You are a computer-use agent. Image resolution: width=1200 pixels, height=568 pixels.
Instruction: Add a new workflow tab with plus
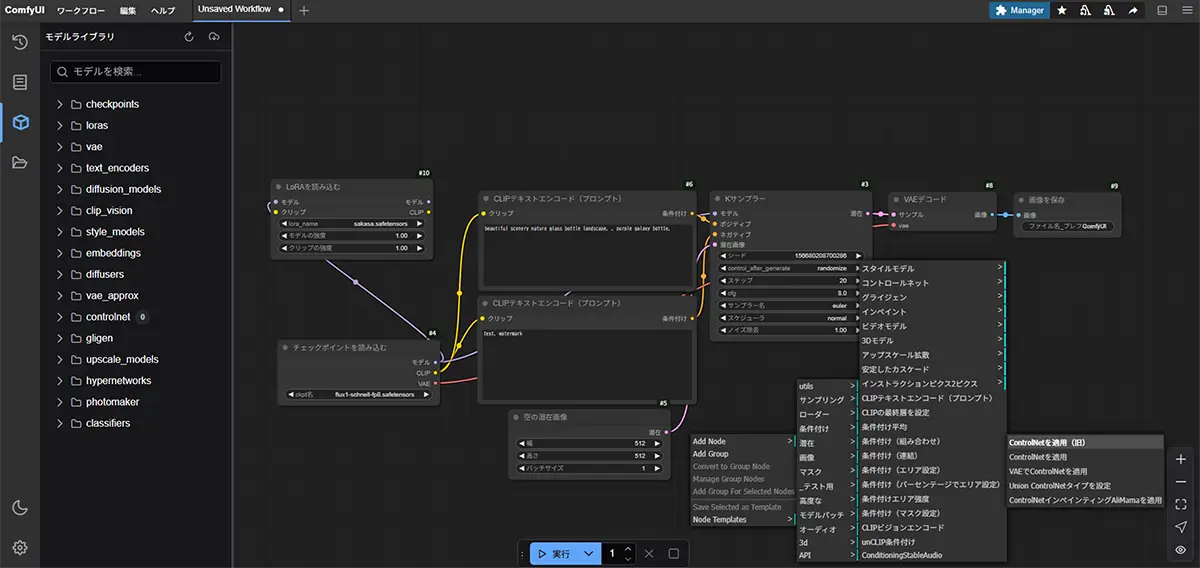(304, 10)
